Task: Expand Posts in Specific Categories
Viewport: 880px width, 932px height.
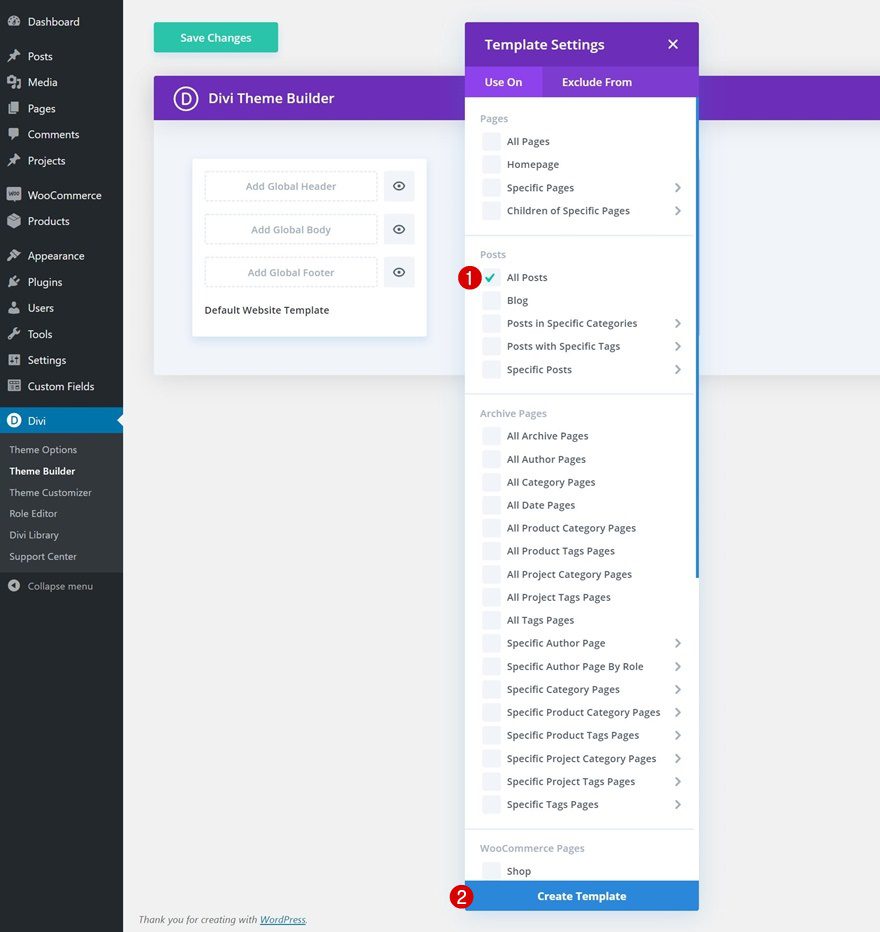Action: [679, 323]
